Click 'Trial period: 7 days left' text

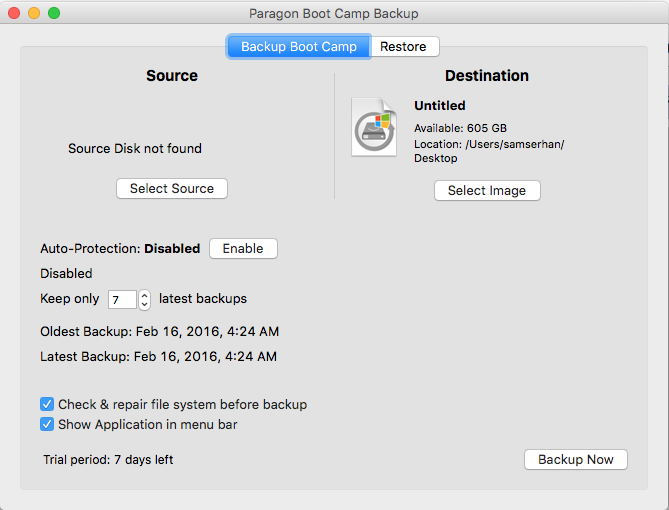pyautogui.click(x=108, y=460)
